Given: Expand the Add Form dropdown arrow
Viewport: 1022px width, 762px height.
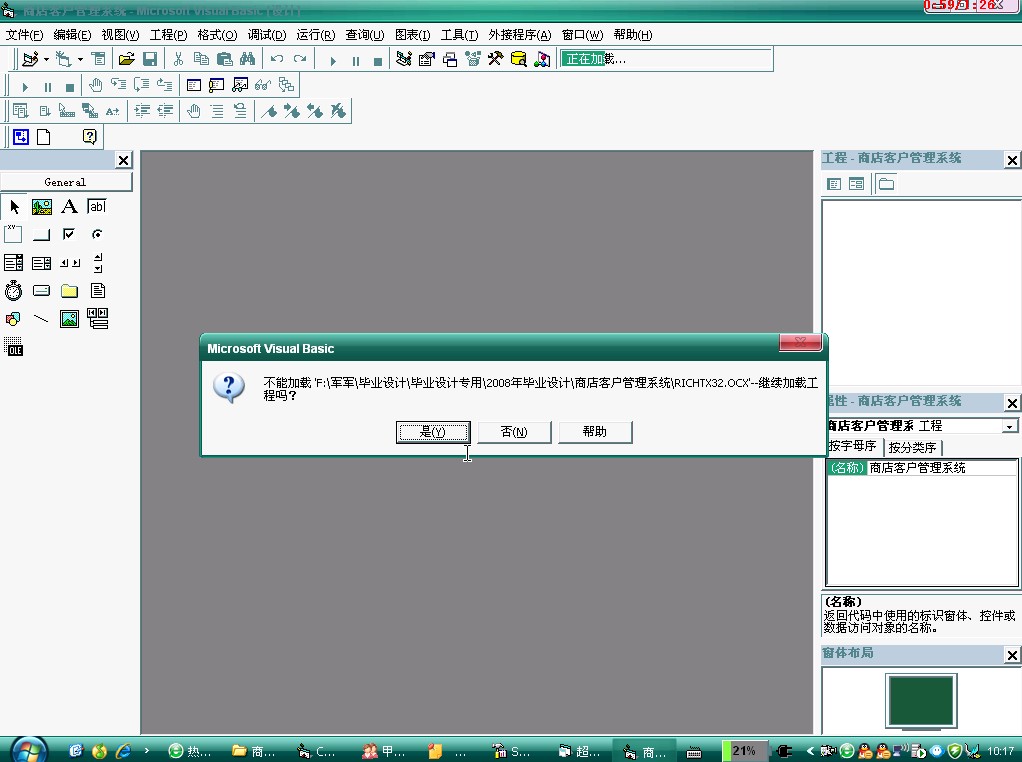Looking at the screenshot, I should 80,59.
